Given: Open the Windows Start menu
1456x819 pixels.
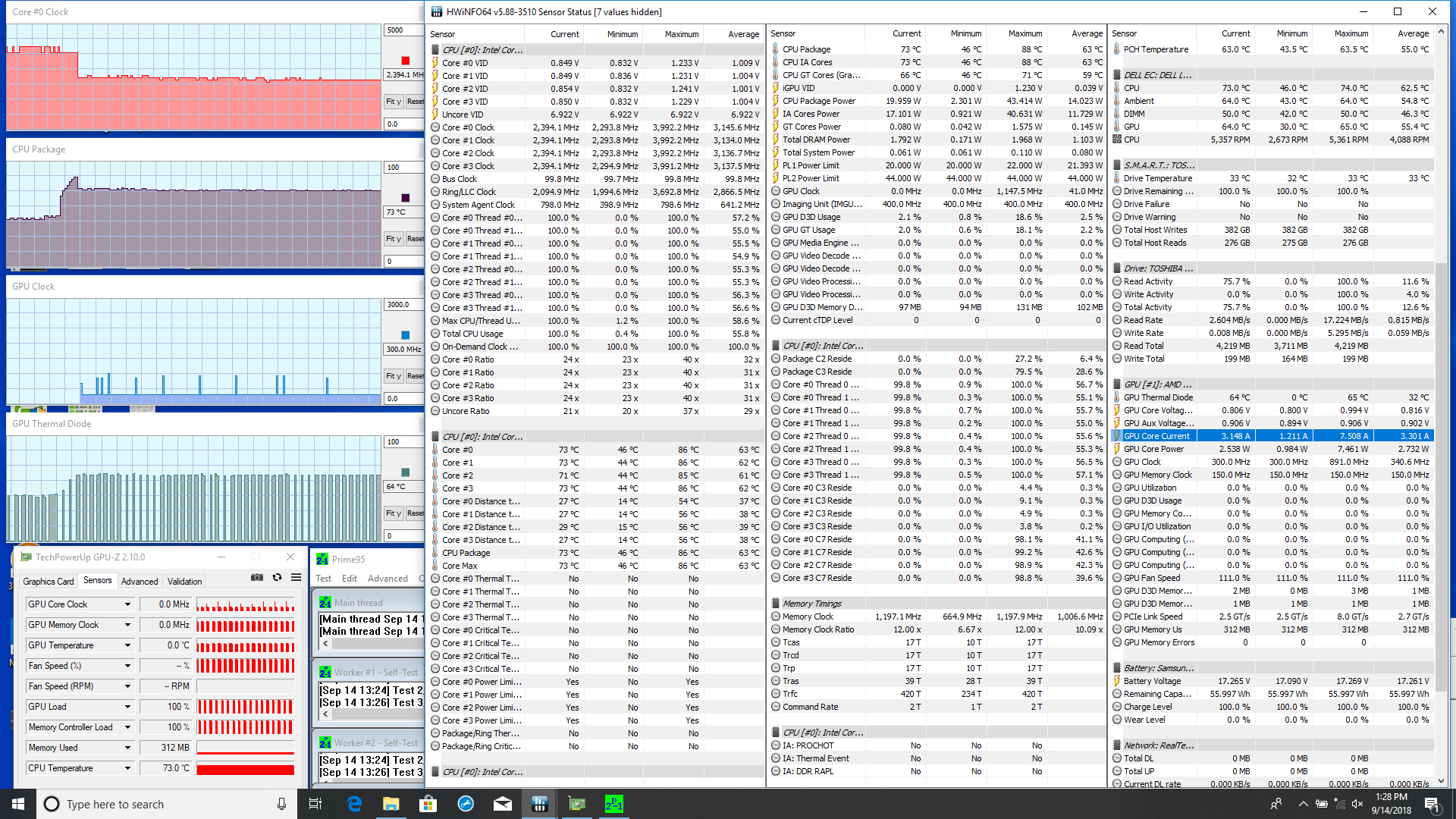Looking at the screenshot, I should 18,804.
